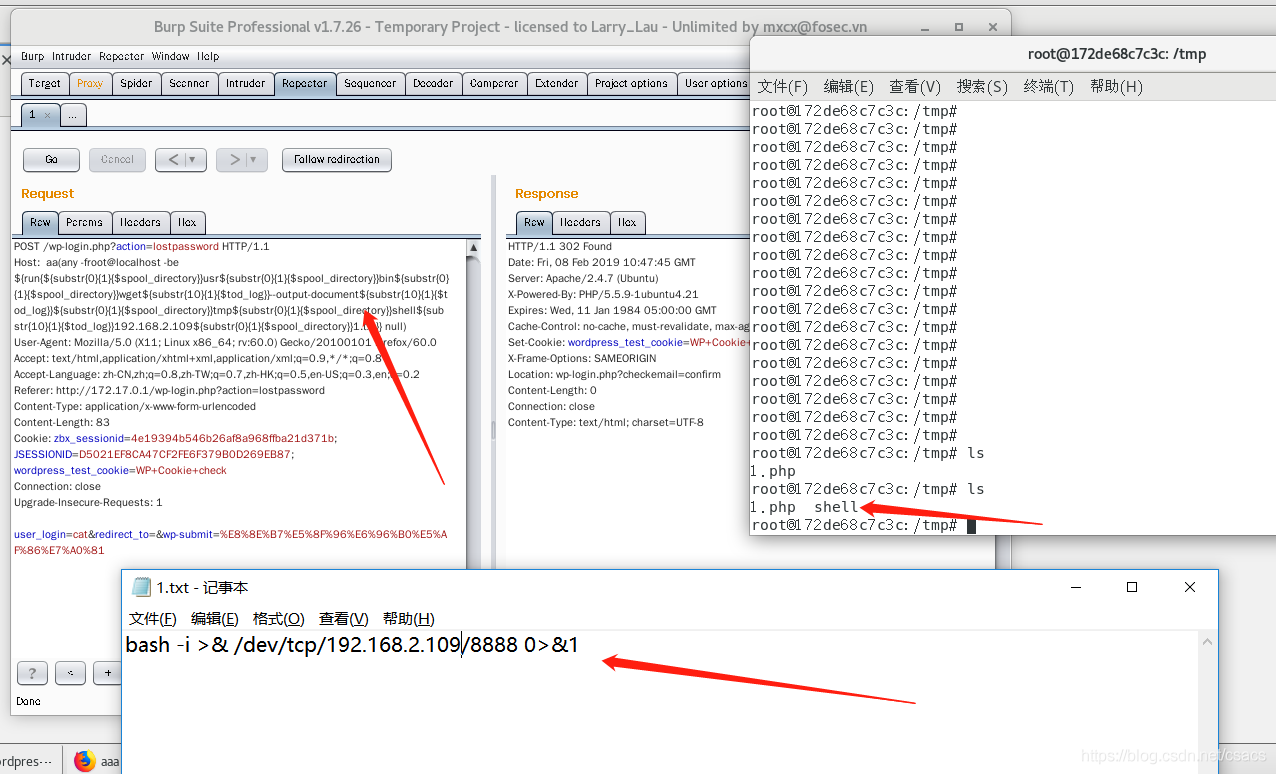Image resolution: width=1276 pixels, height=774 pixels.
Task: Show the Request Hex view
Action: coord(187,223)
